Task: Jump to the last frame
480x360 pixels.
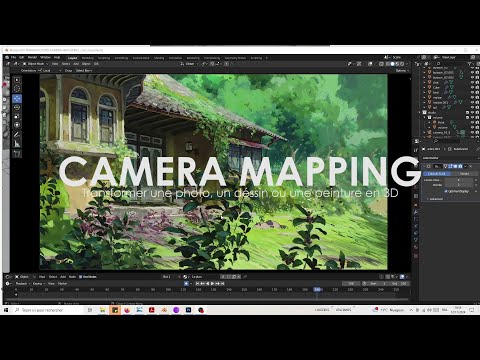Action: 222,283
